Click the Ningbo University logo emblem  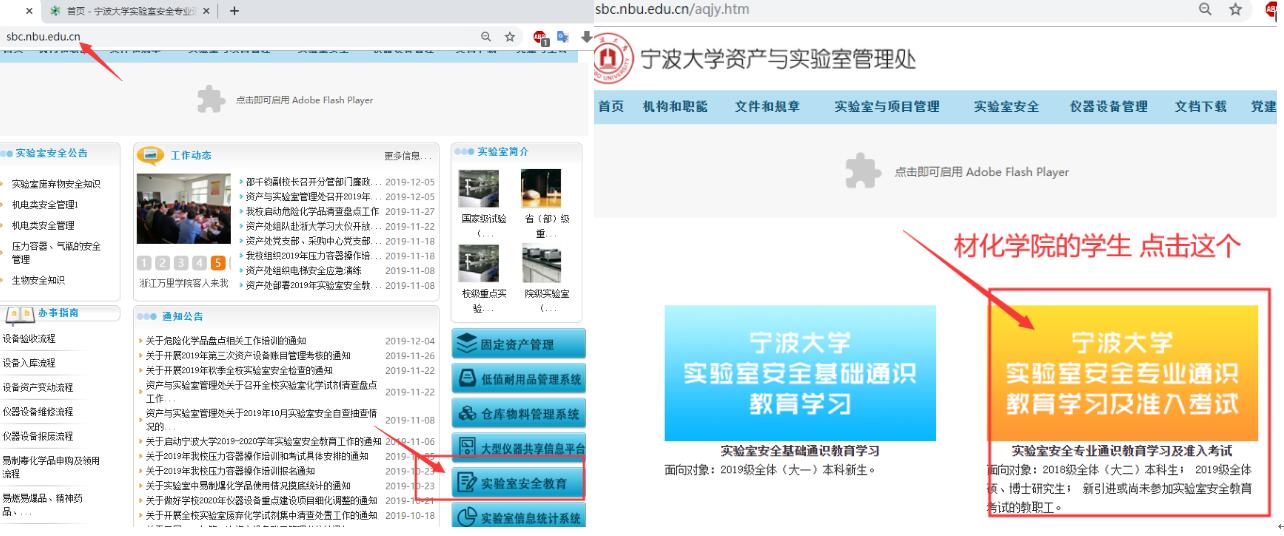(x=614, y=59)
